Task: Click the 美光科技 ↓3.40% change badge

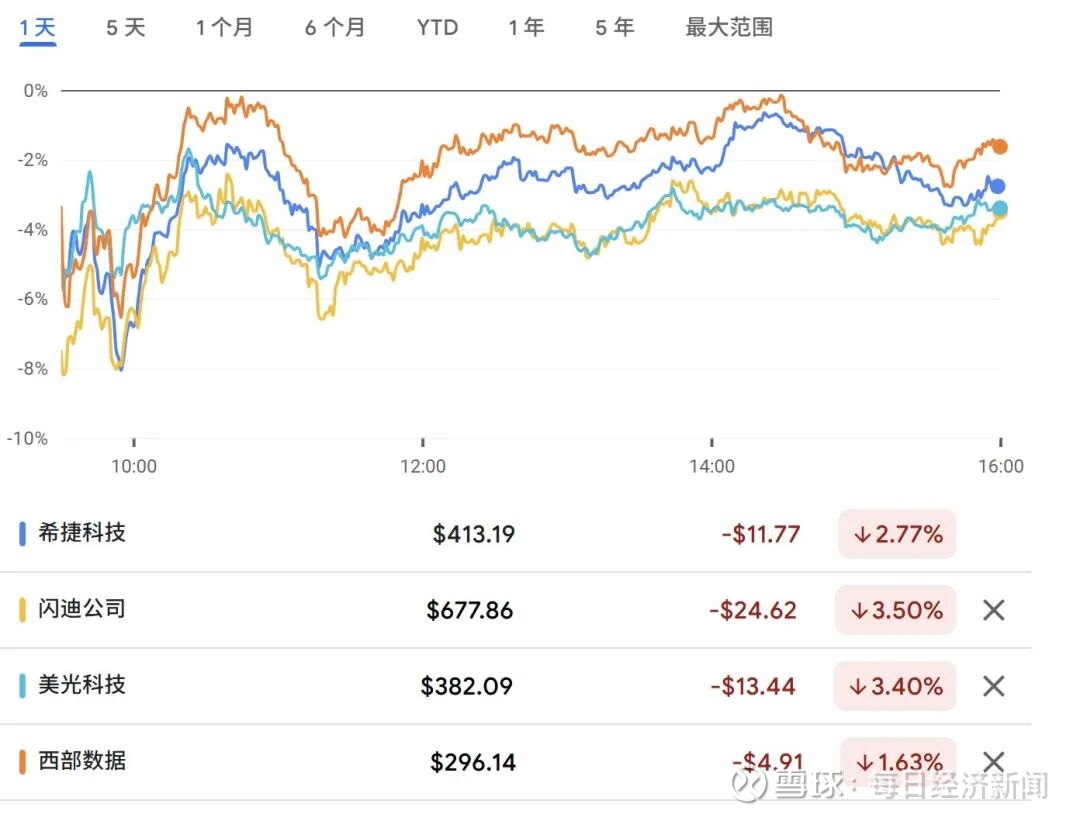Action: 896,686
